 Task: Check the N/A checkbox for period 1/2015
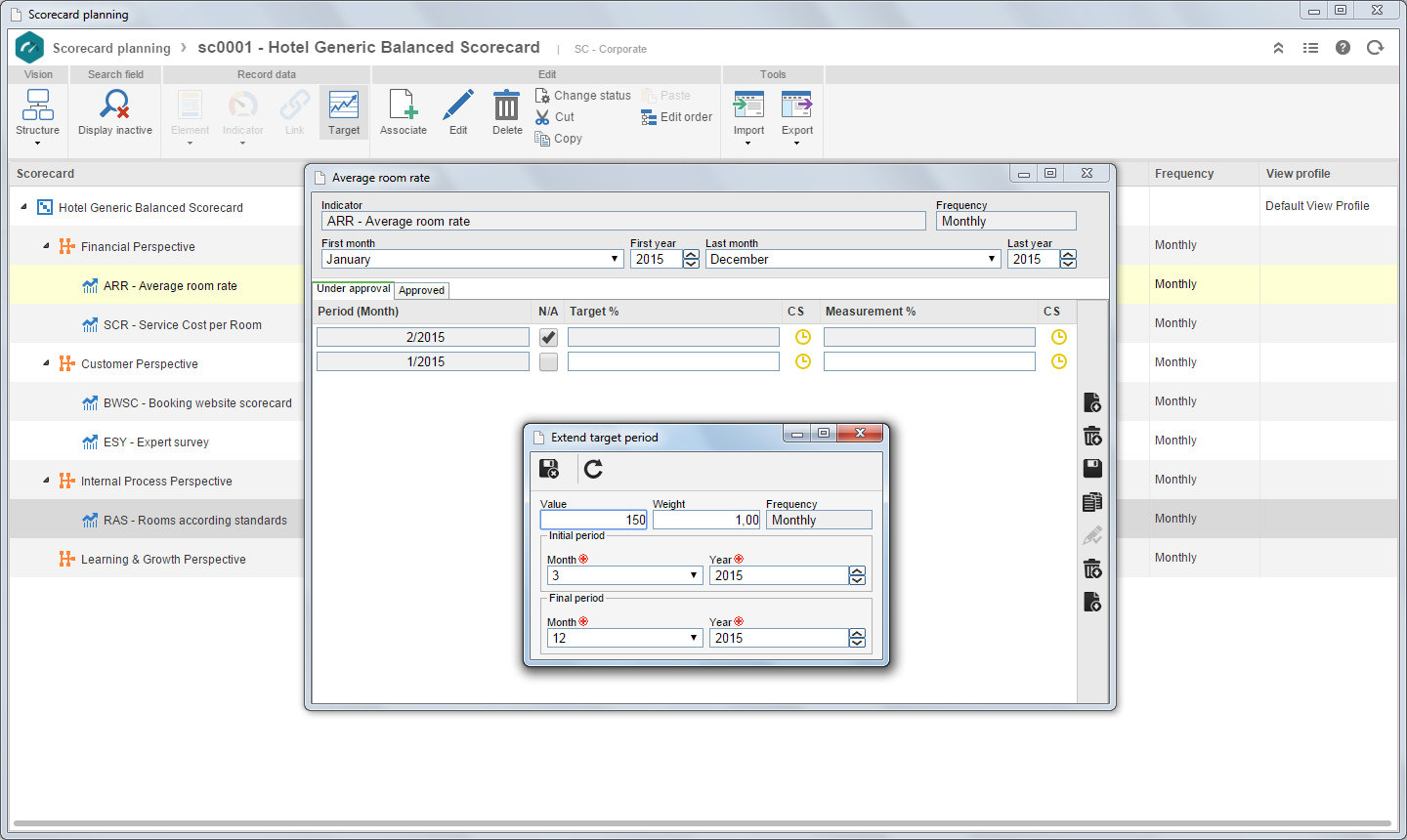(x=548, y=361)
